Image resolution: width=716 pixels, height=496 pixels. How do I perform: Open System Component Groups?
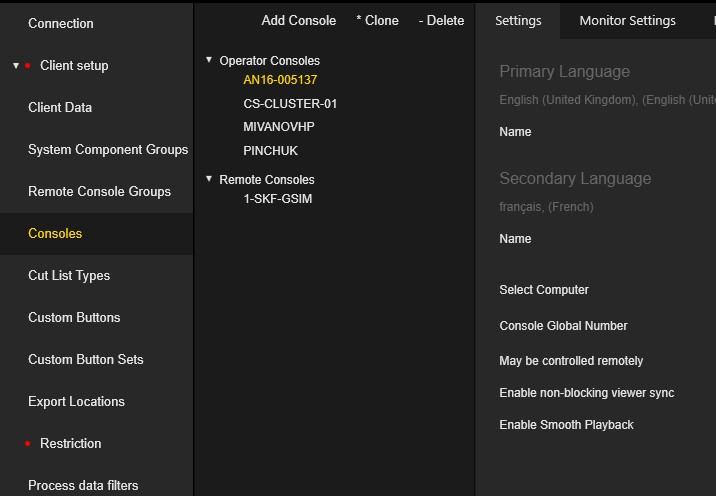pyautogui.click(x=108, y=150)
